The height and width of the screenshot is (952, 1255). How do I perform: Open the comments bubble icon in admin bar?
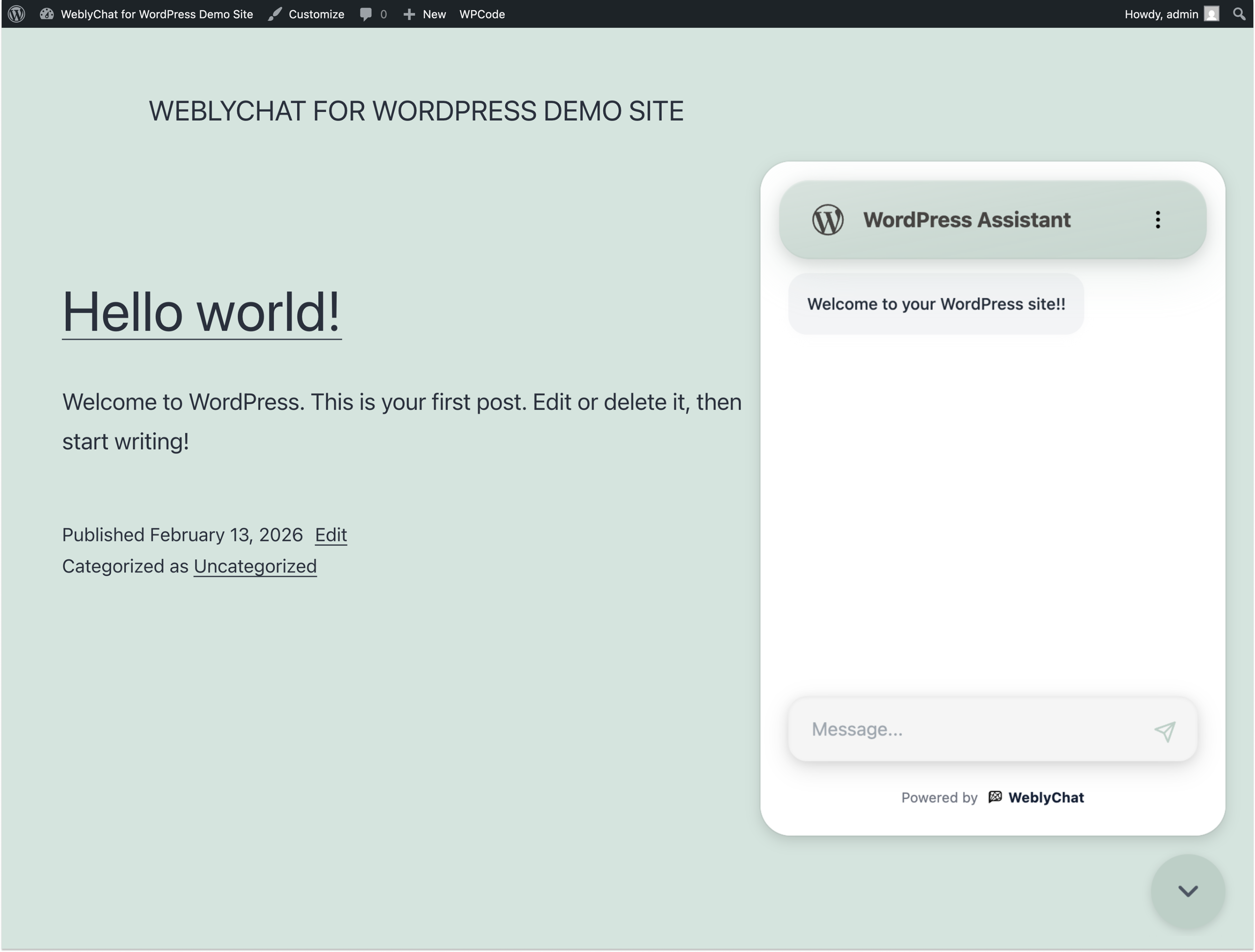tap(366, 14)
